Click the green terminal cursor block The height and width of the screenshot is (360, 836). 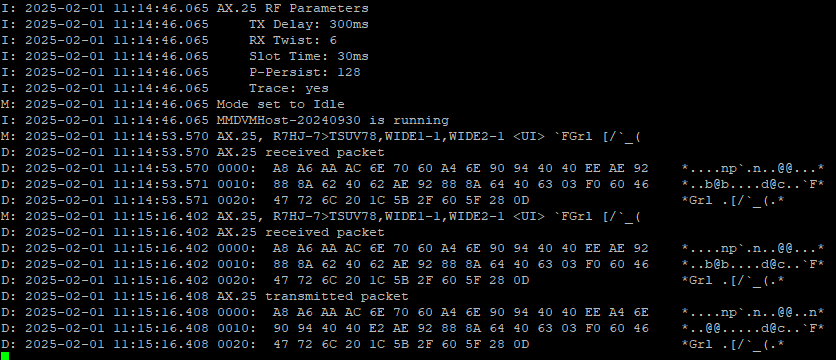click(5, 356)
